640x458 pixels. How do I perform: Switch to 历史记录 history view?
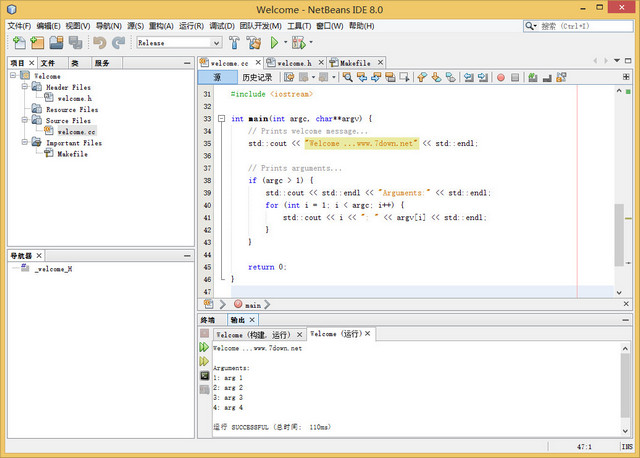tap(257, 77)
